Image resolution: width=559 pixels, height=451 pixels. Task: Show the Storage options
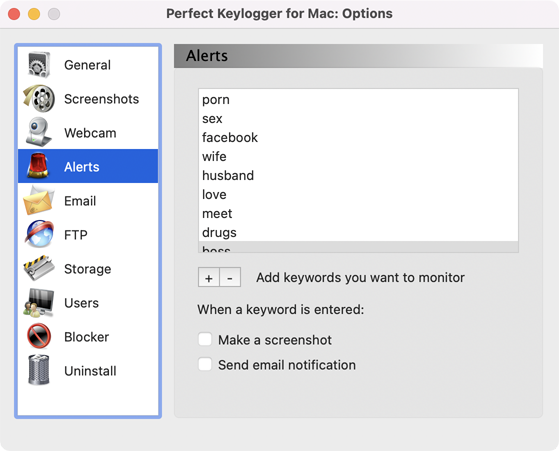[88, 269]
